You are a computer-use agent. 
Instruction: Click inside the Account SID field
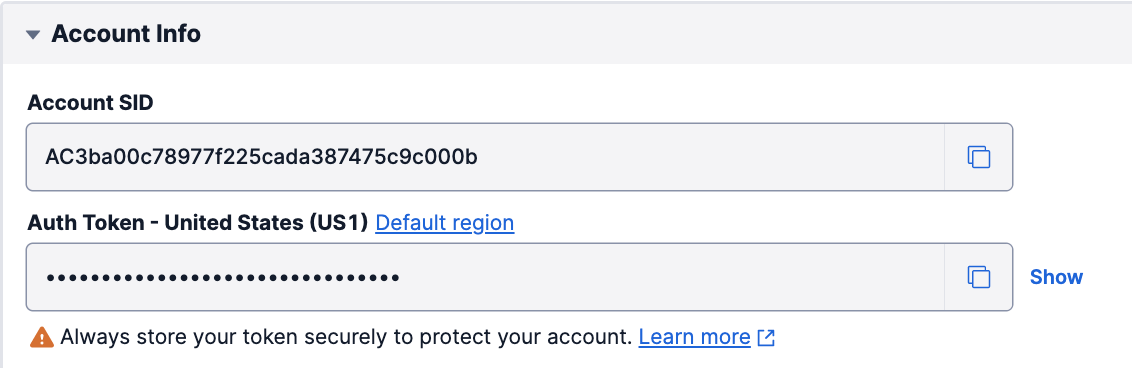click(x=485, y=157)
